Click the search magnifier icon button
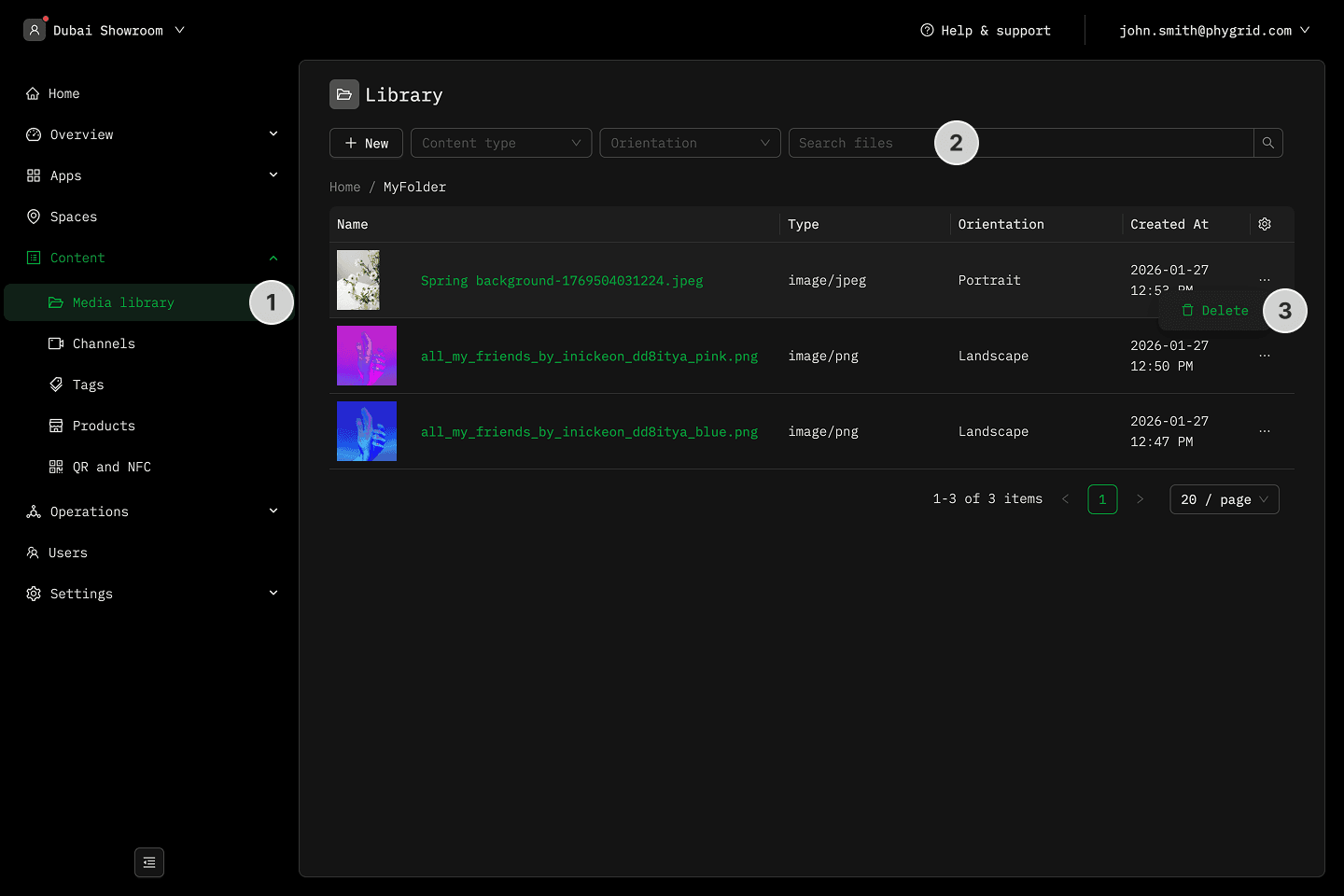The image size is (1344, 896). click(x=1267, y=143)
